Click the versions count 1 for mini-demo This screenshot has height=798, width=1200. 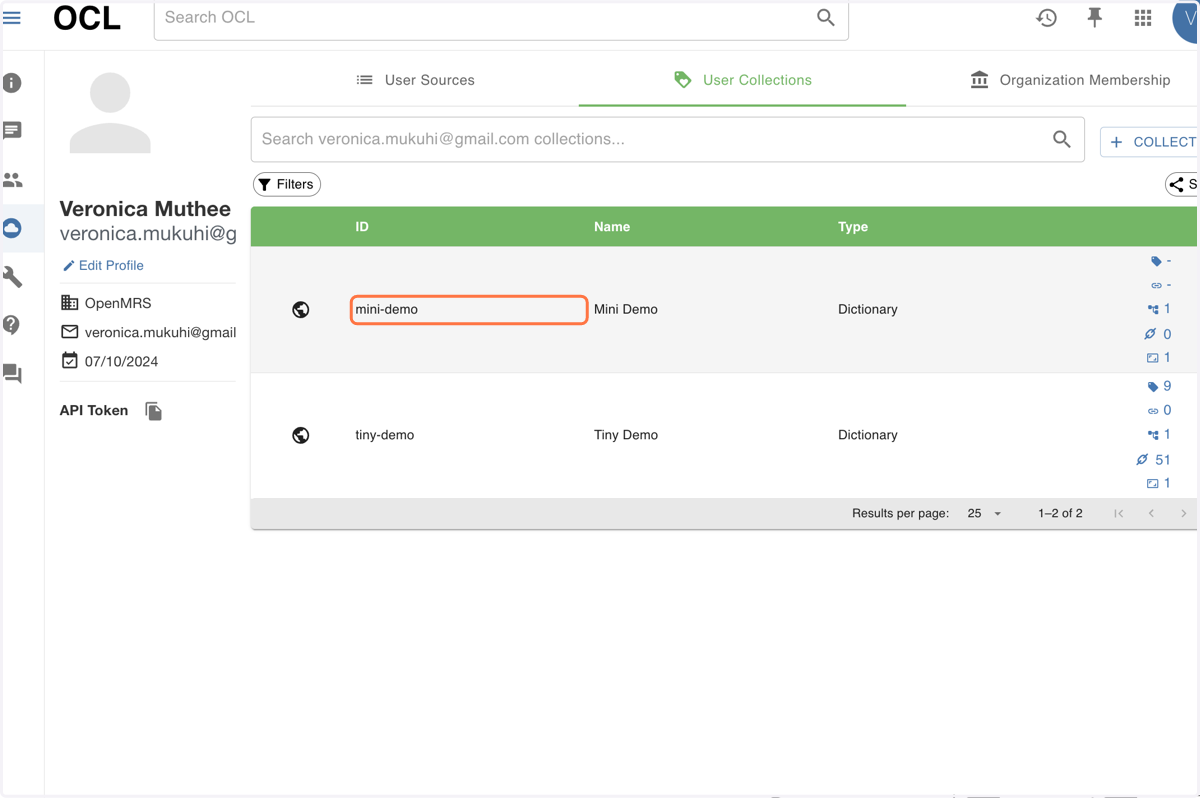1160,309
